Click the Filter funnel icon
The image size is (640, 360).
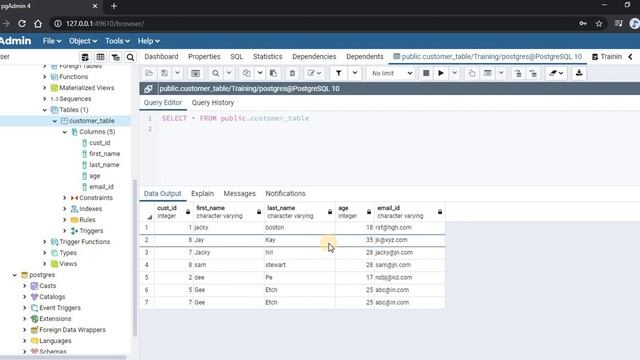[338, 73]
